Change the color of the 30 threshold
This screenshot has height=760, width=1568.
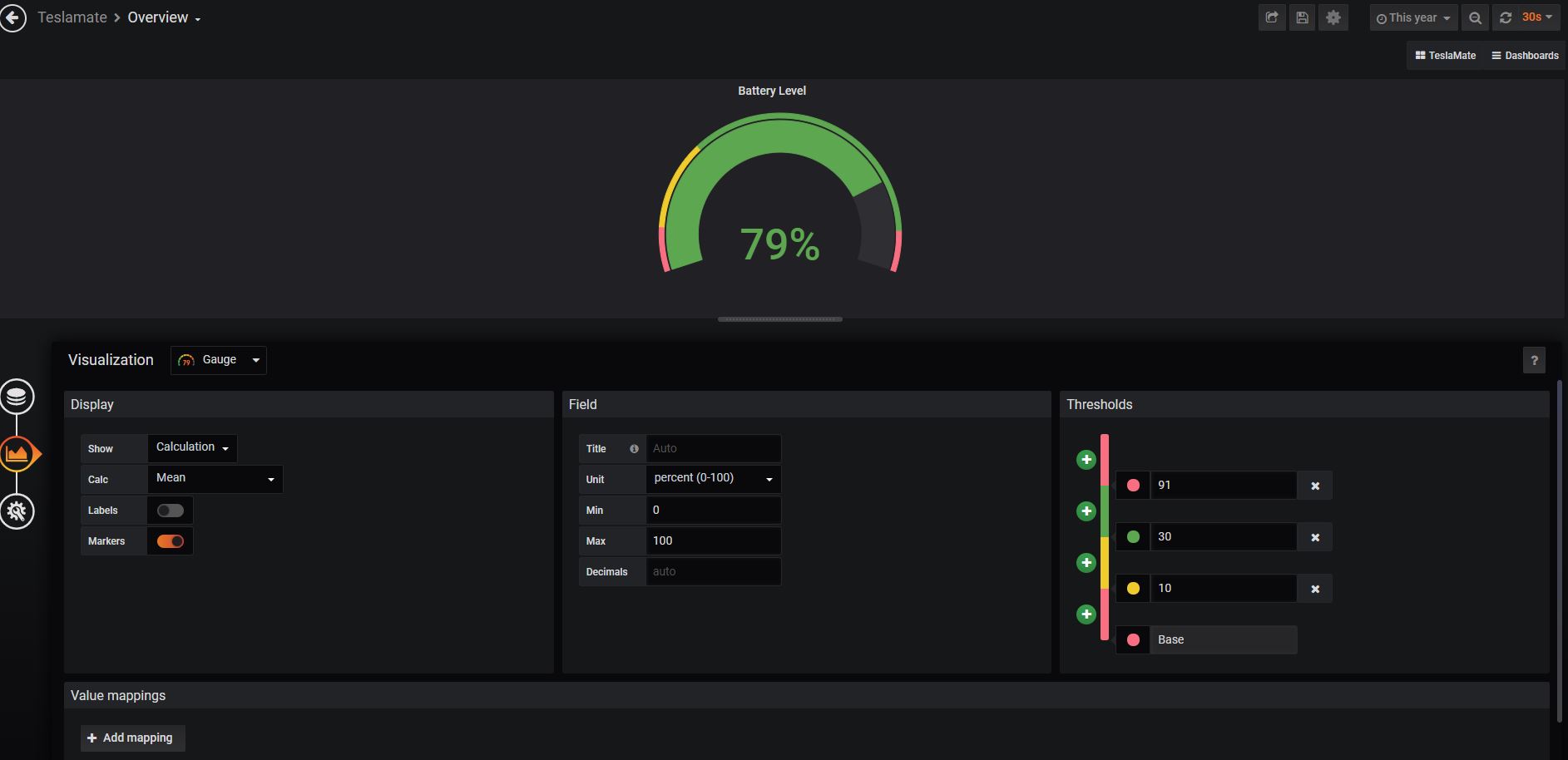pos(1133,537)
